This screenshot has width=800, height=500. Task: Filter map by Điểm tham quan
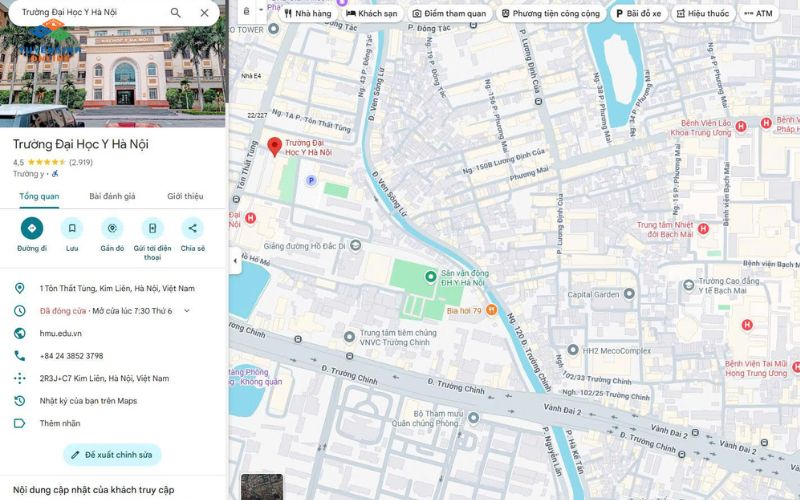(x=449, y=13)
